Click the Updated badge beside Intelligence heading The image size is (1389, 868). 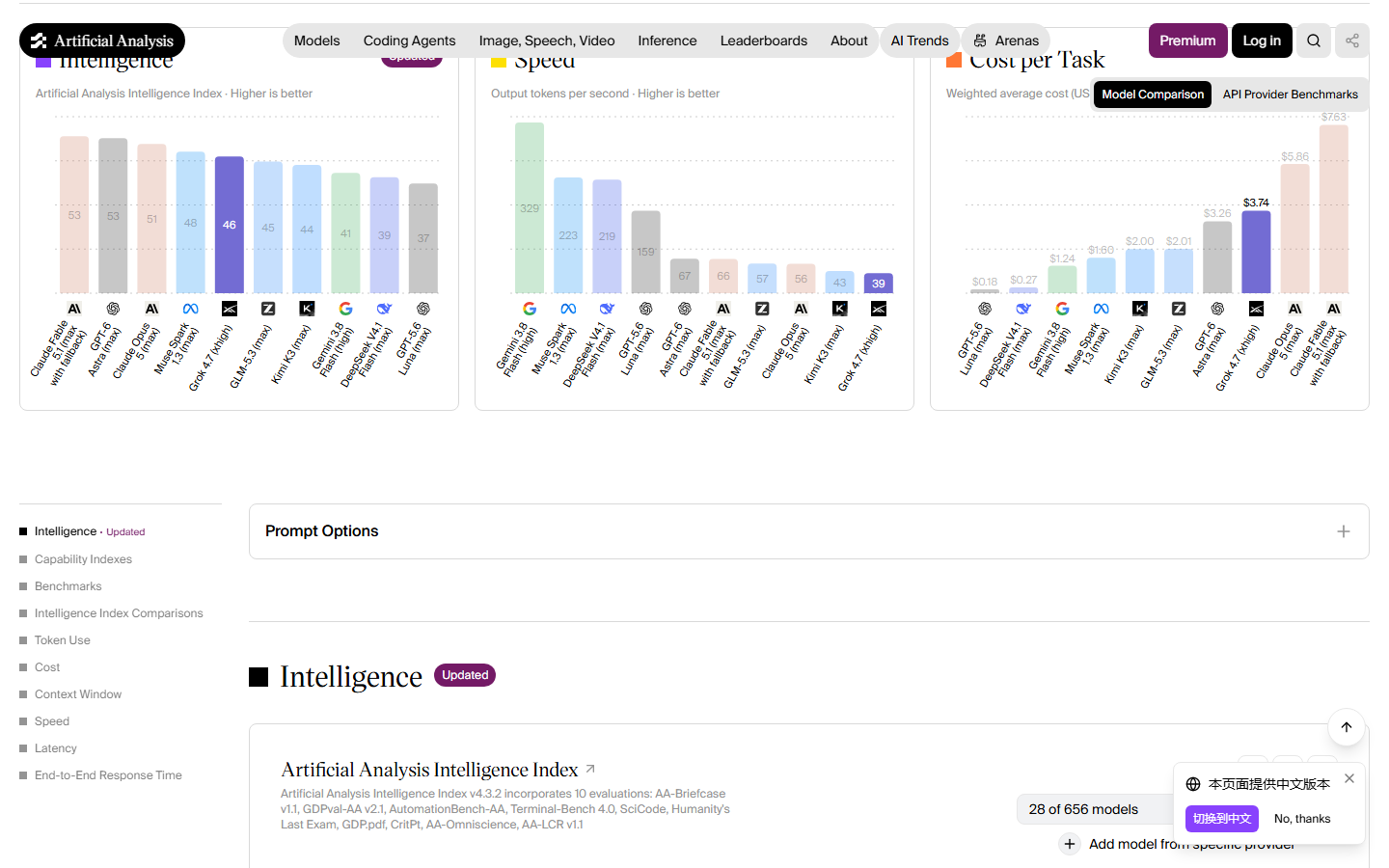[465, 675]
